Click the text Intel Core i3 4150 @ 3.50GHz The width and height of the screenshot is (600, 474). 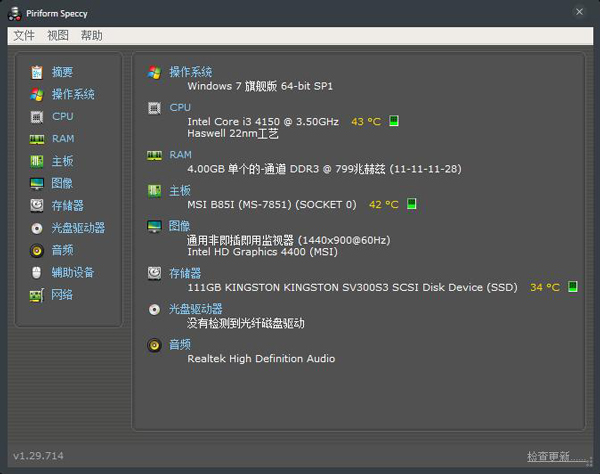(263, 122)
